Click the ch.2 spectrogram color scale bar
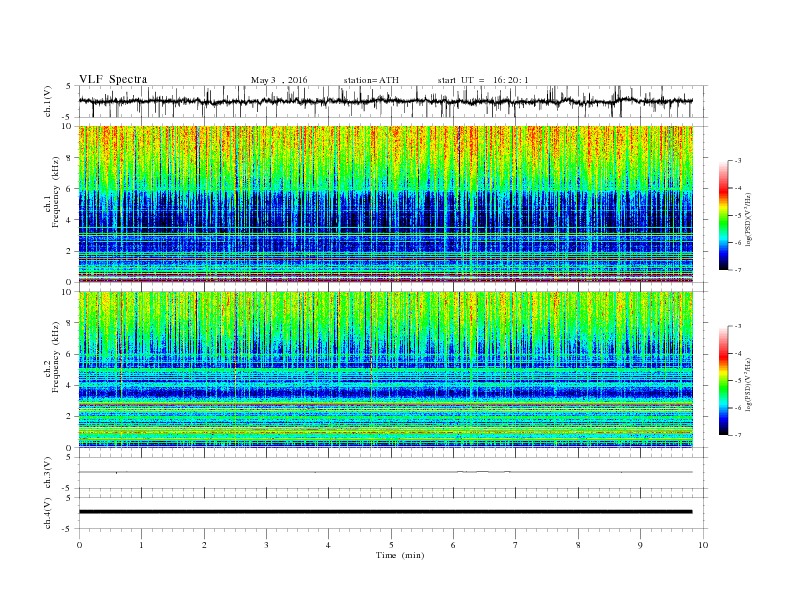Screen dimensions: 792x612 coord(723,381)
